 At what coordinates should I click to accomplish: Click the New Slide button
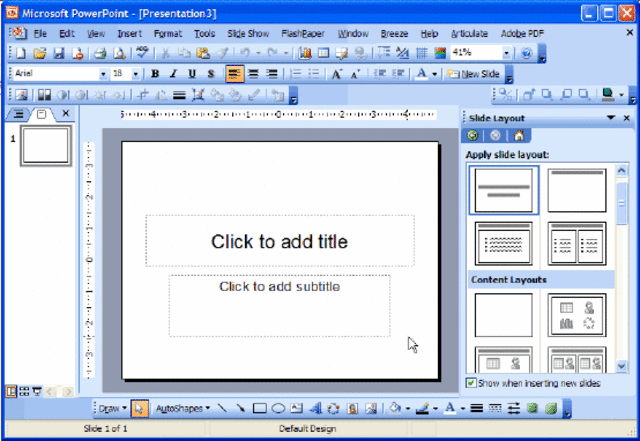click(473, 74)
